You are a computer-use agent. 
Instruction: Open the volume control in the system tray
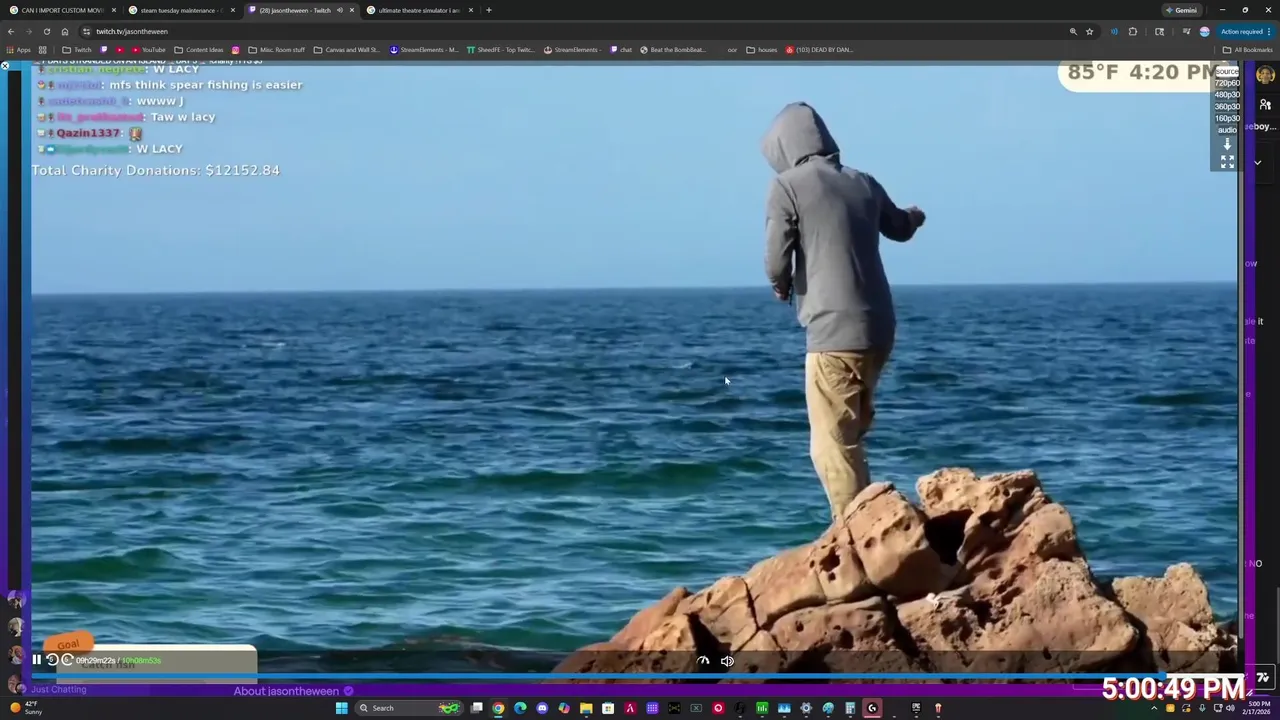pos(1230,708)
